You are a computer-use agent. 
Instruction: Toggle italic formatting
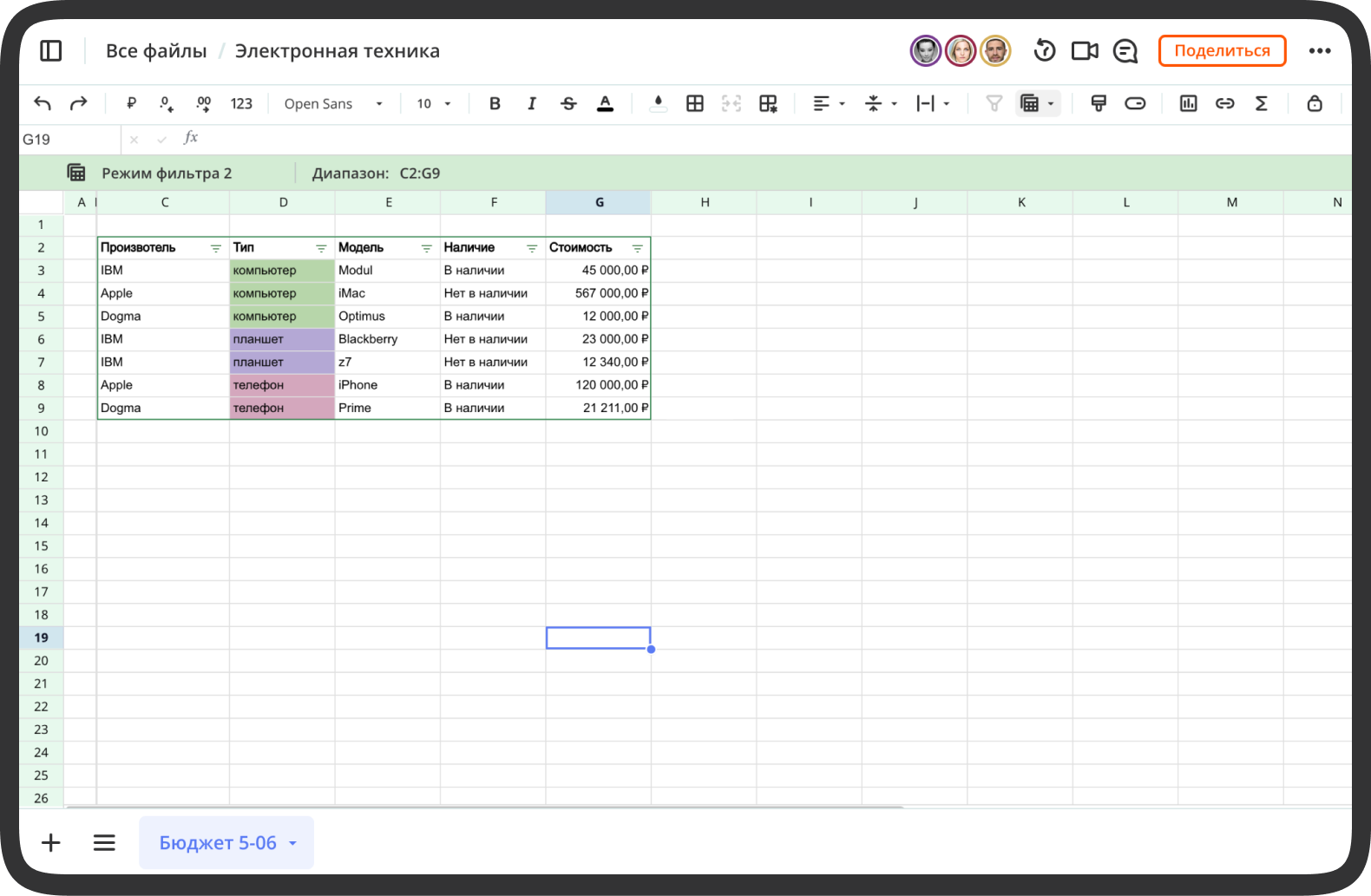point(532,103)
